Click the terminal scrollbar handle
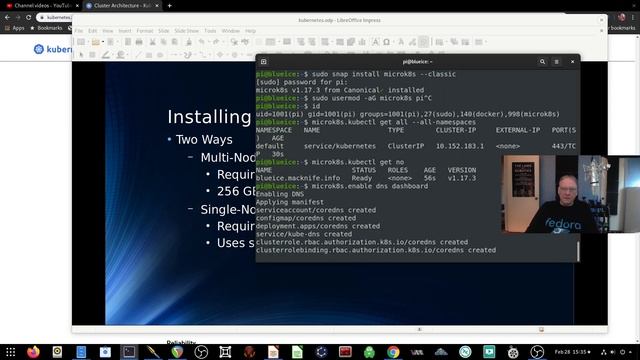The image size is (640, 360). pyautogui.click(x=578, y=251)
